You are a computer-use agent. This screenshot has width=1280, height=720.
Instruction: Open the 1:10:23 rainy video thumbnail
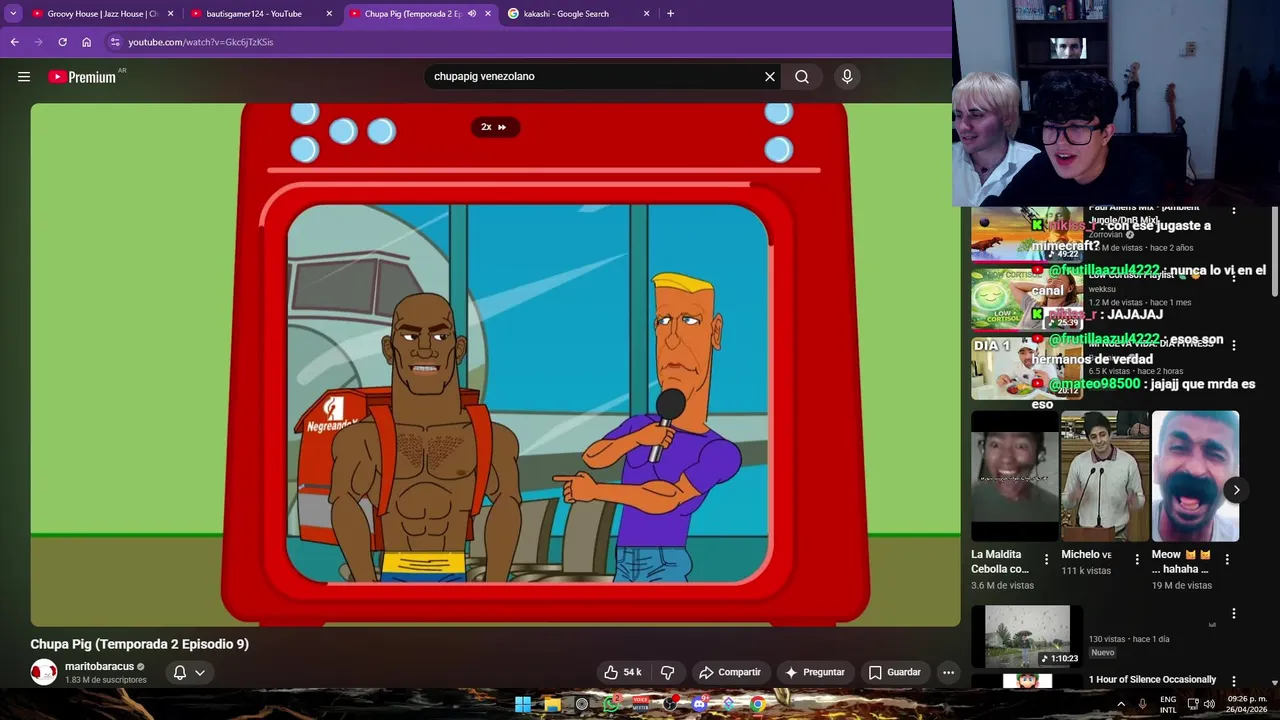(x=1027, y=635)
